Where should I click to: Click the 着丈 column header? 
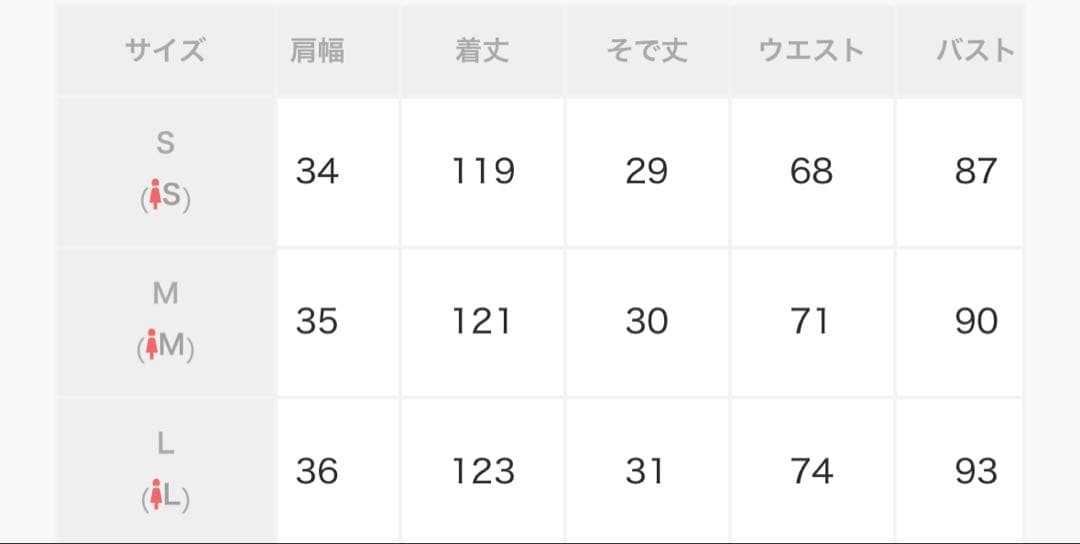click(x=482, y=51)
